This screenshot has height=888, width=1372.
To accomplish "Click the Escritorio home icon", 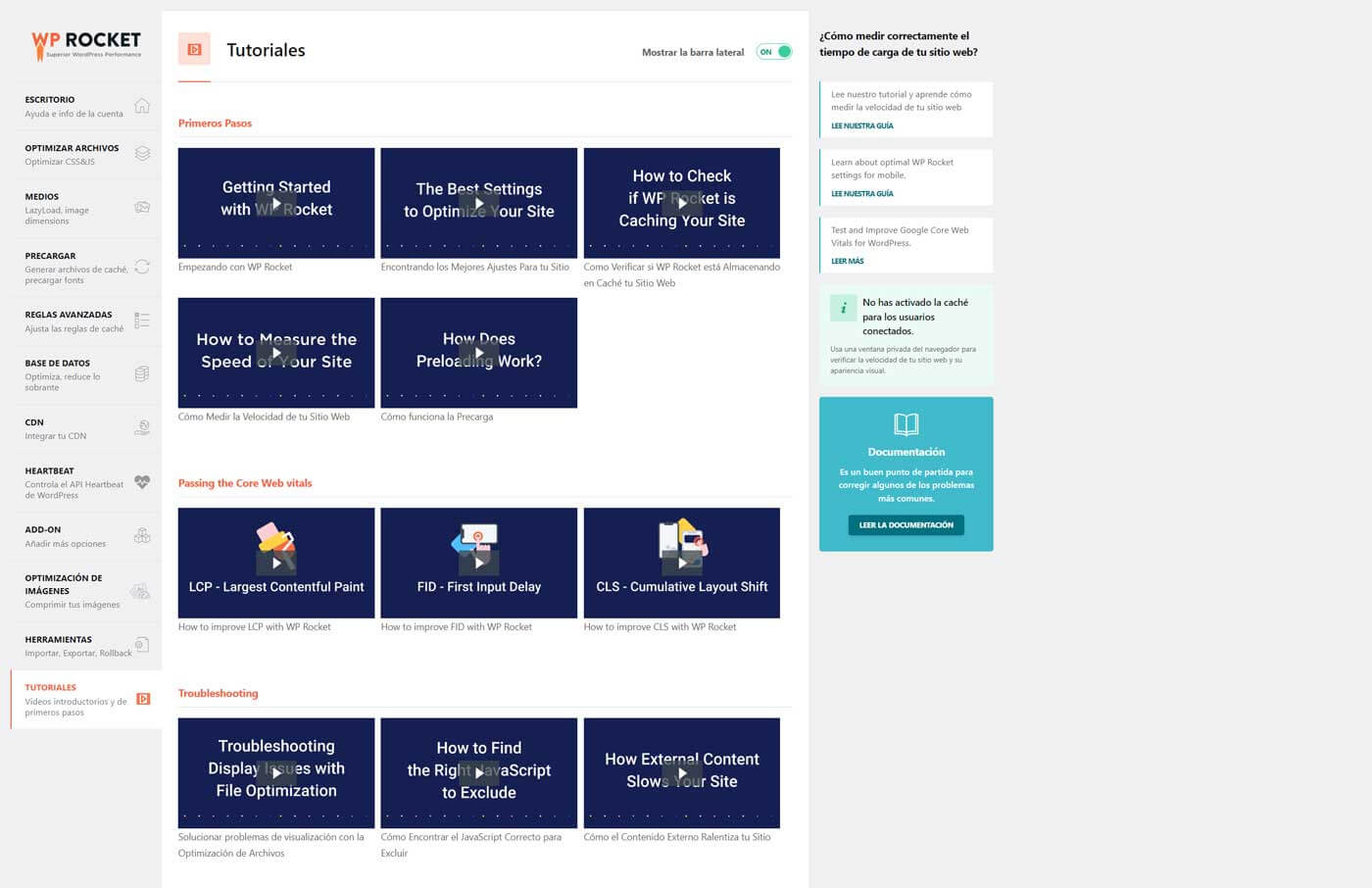I will coord(142,106).
